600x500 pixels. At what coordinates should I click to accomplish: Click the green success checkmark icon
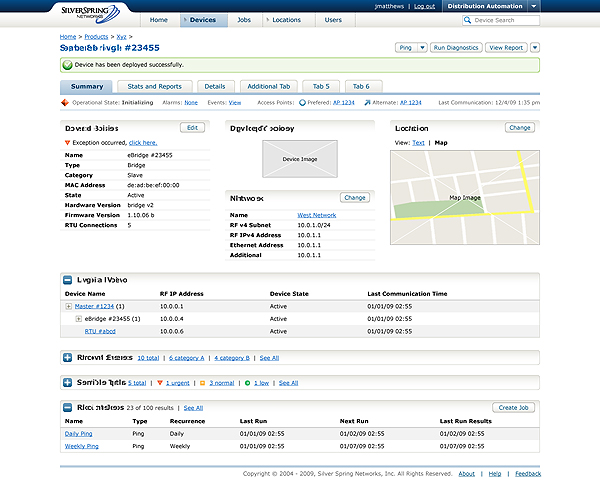click(x=67, y=65)
